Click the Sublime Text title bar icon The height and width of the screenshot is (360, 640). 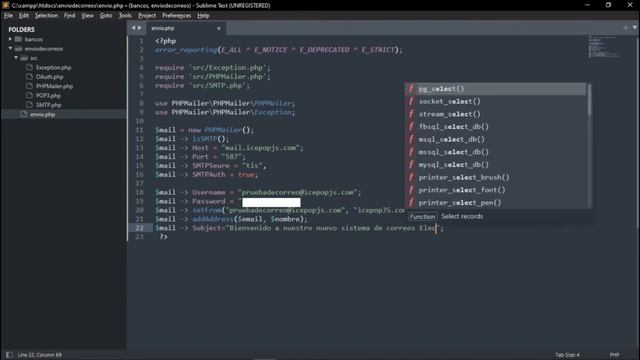click(5, 5)
